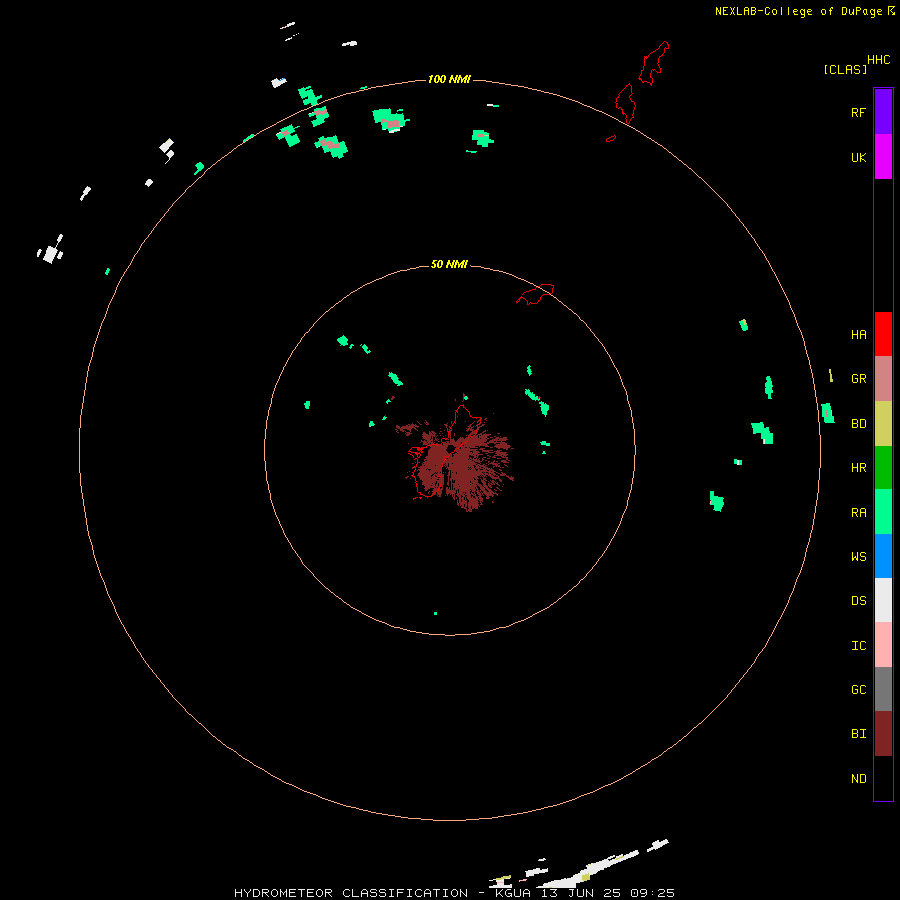Select the light pink IC legend swatch
Image resolution: width=900 pixels, height=900 pixels.
[883, 645]
